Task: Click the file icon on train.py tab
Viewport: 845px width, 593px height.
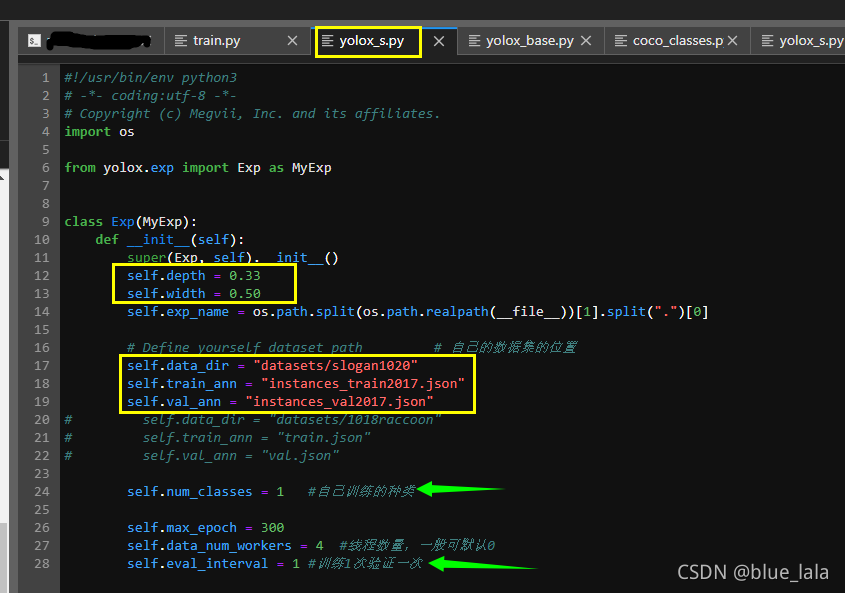Action: [x=181, y=41]
